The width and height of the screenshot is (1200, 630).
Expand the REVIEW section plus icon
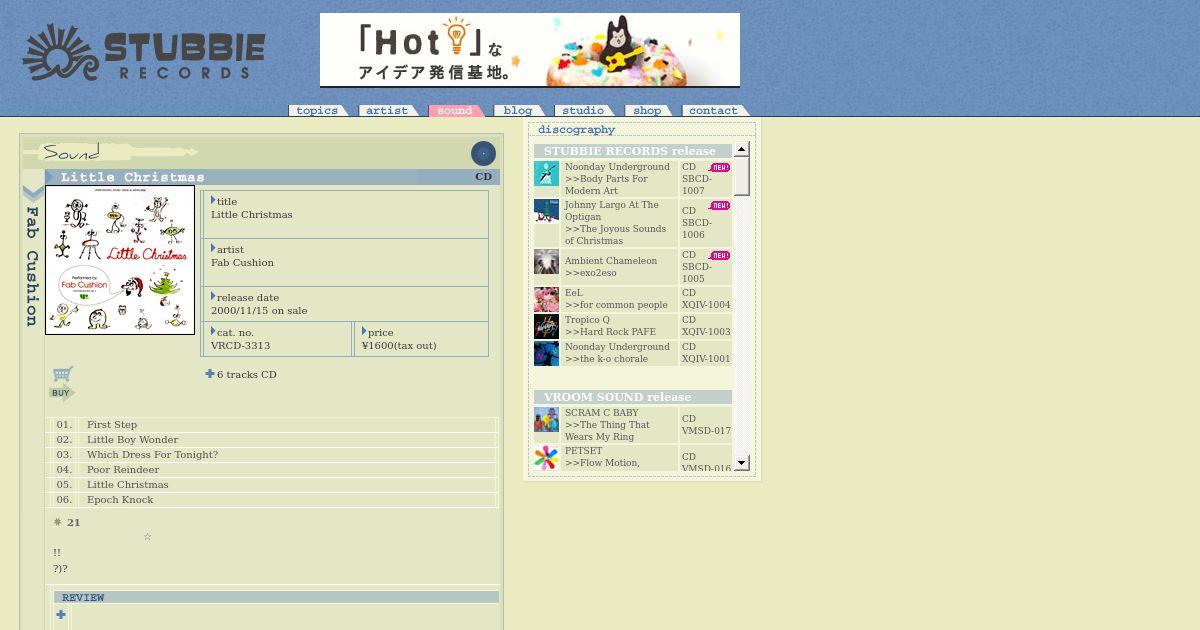click(61, 615)
